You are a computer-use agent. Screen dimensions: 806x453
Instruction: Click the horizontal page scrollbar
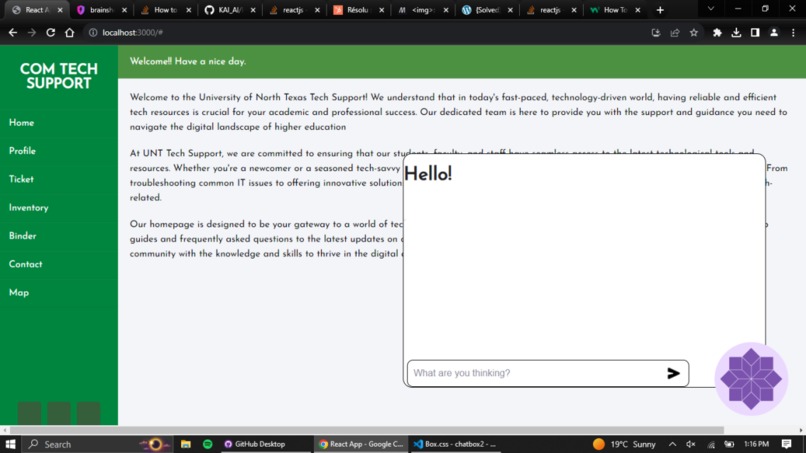pos(367,430)
